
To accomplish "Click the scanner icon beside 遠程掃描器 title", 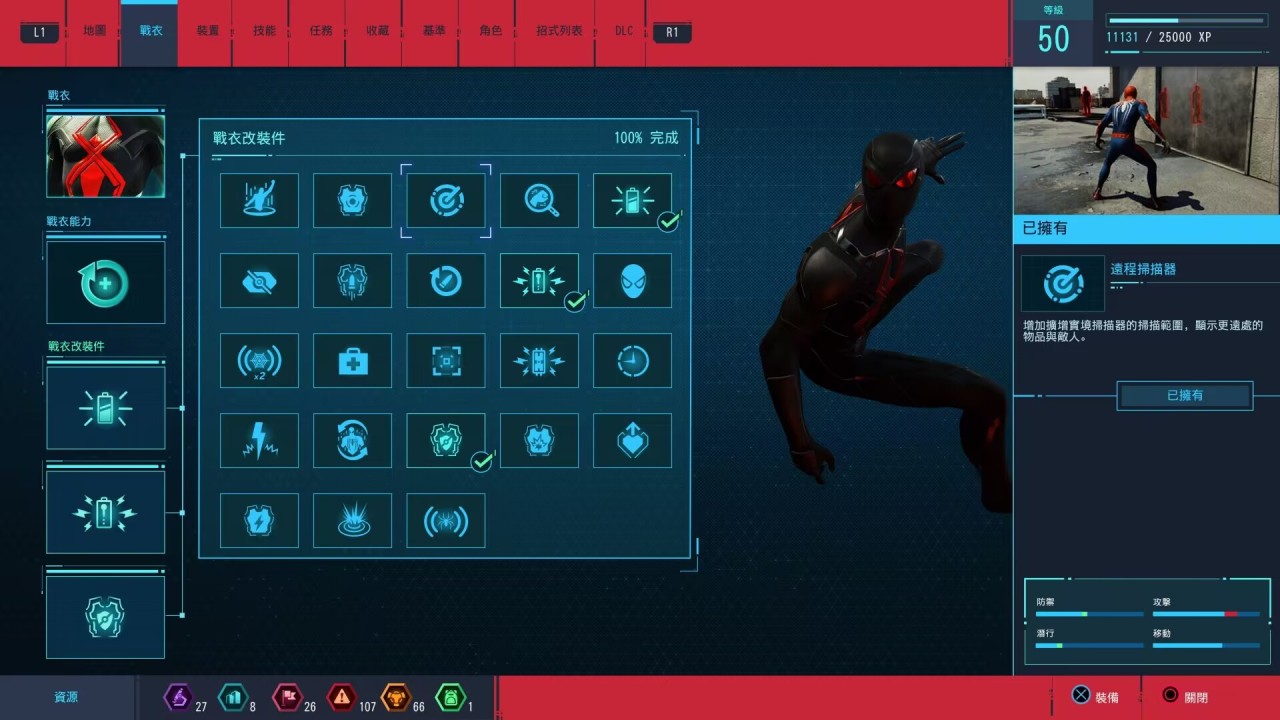I will coord(1062,283).
